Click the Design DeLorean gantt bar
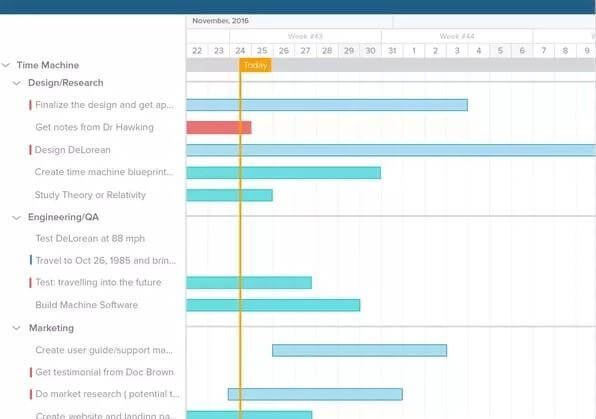596x419 pixels. click(x=391, y=150)
